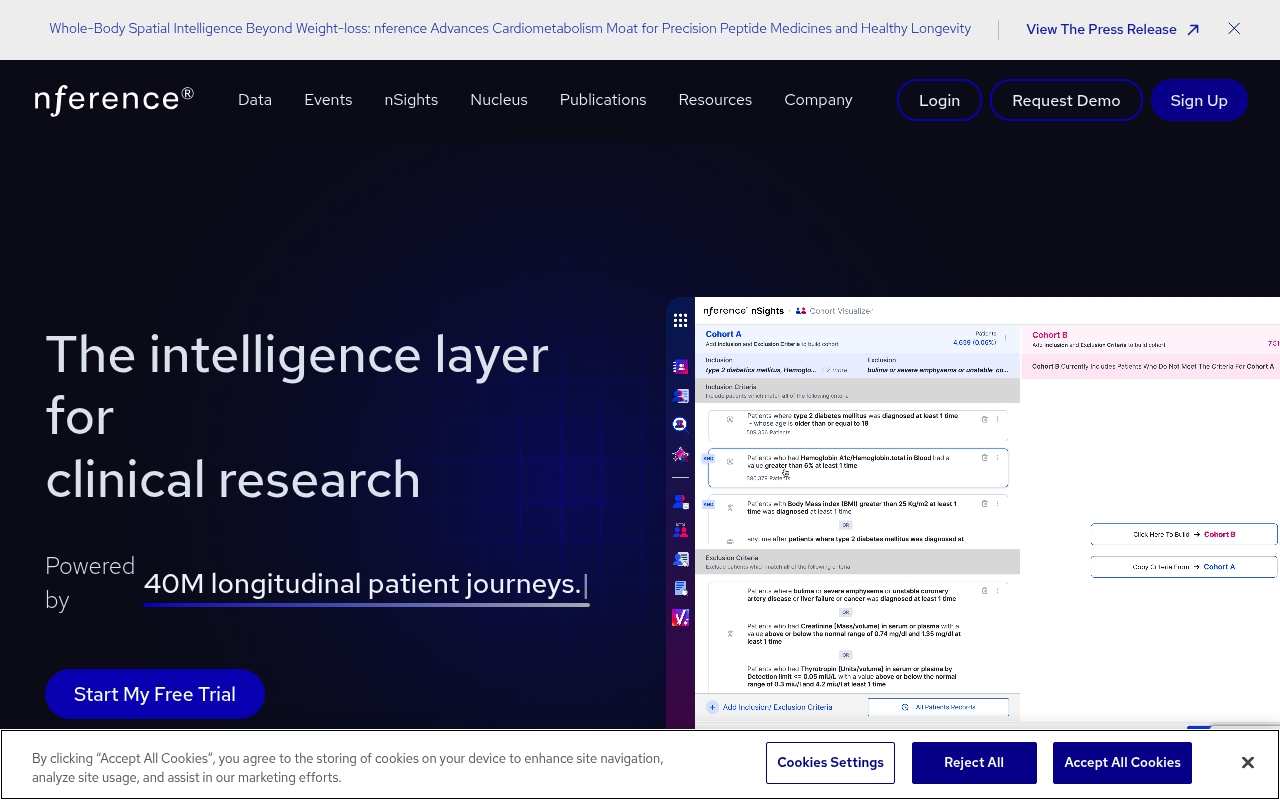Viewport: 1280px width, 800px height.
Task: Click Accept All Cookies
Action: [x=1122, y=763]
